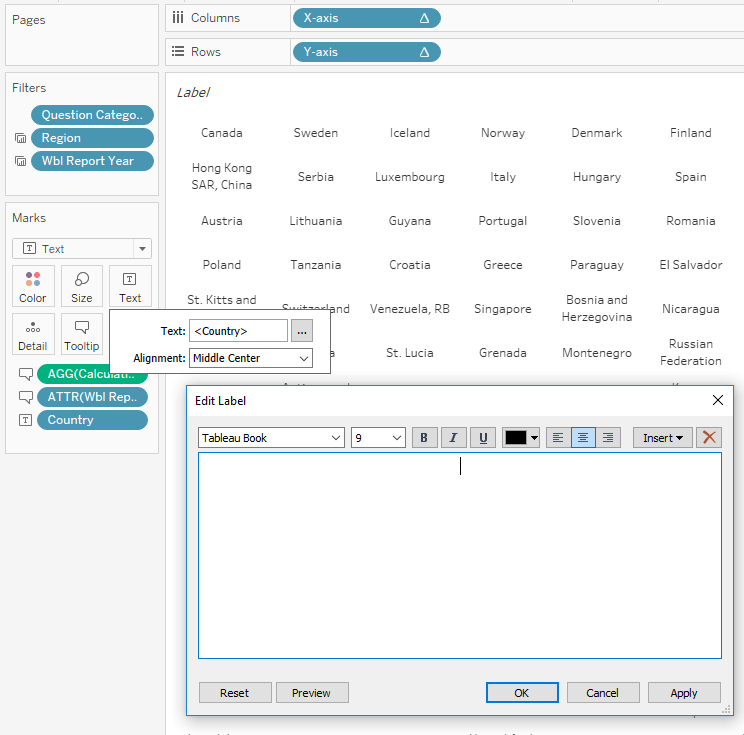Open the black font color picker
This screenshot has width=744, height=735.
click(522, 437)
